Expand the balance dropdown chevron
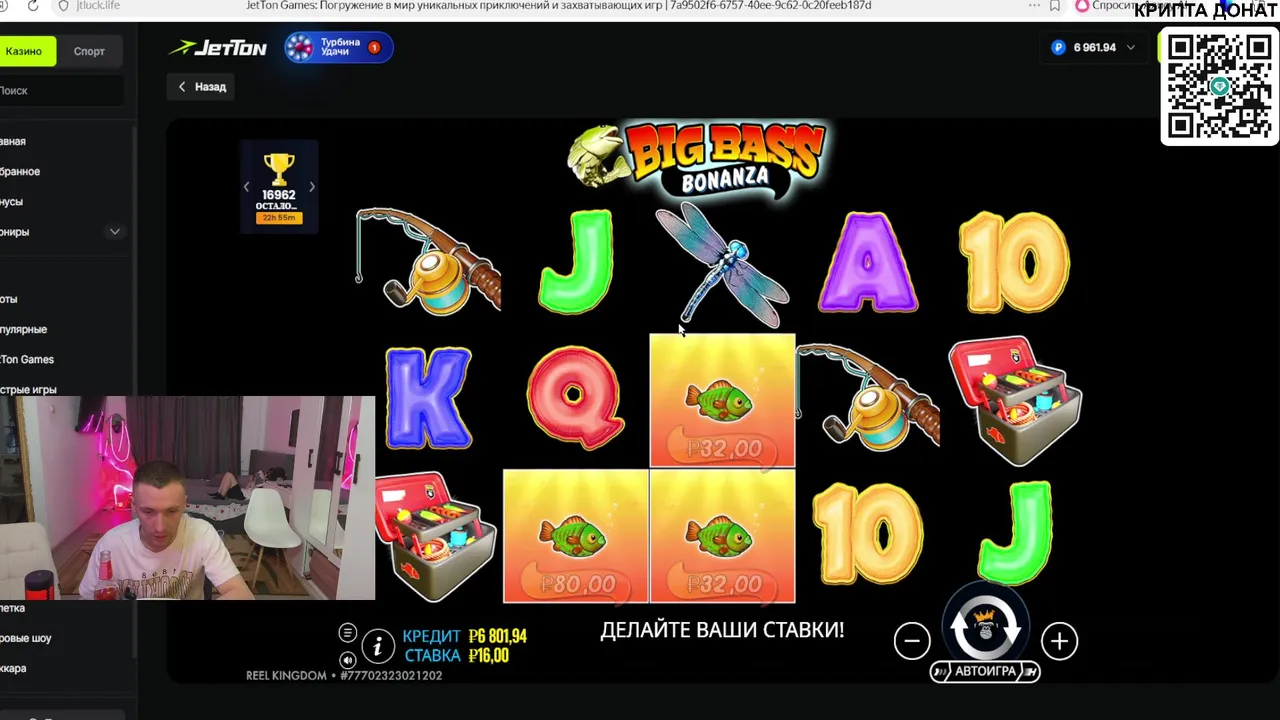The height and width of the screenshot is (720, 1280). [1131, 47]
